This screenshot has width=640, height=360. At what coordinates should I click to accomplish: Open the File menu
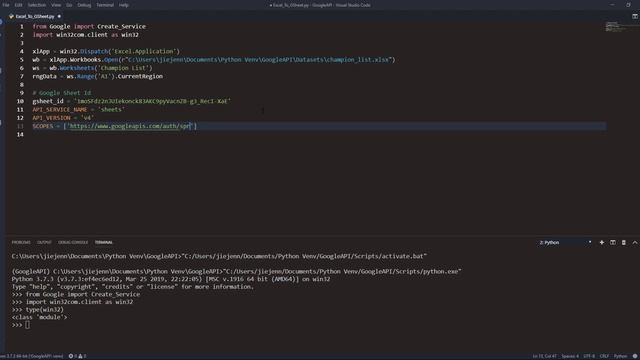[x=6, y=5]
